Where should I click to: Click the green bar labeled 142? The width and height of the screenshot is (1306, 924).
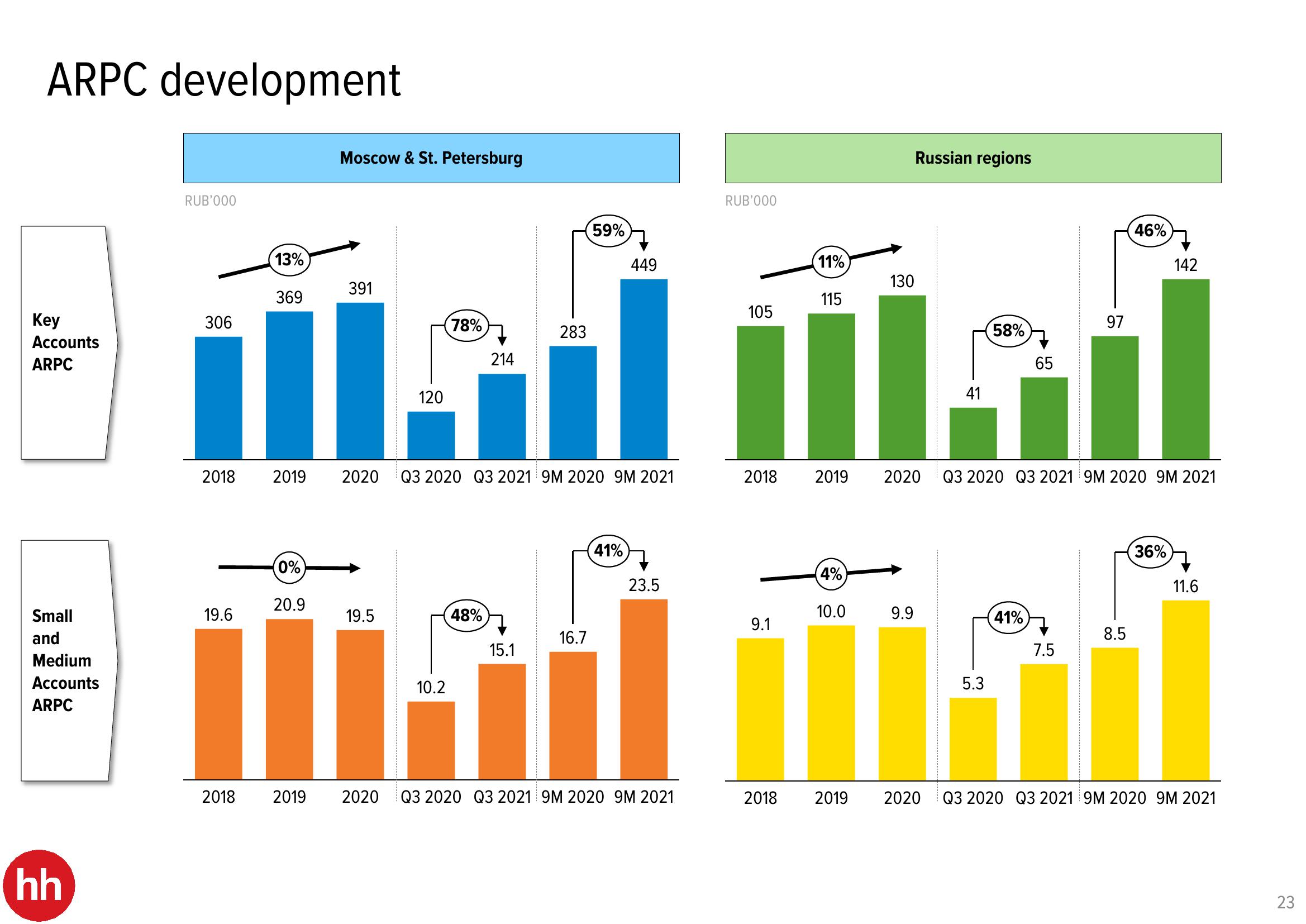[1186, 369]
